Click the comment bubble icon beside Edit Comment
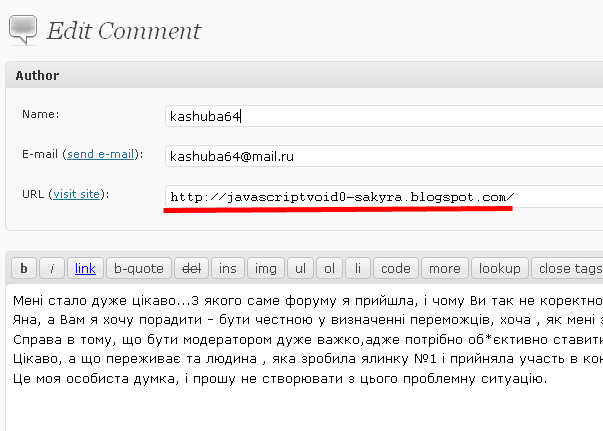 point(22,30)
